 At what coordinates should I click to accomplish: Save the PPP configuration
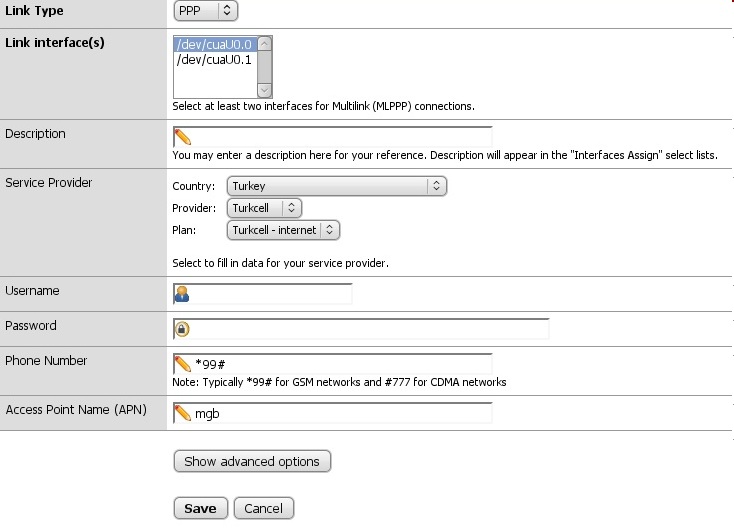pos(200,508)
